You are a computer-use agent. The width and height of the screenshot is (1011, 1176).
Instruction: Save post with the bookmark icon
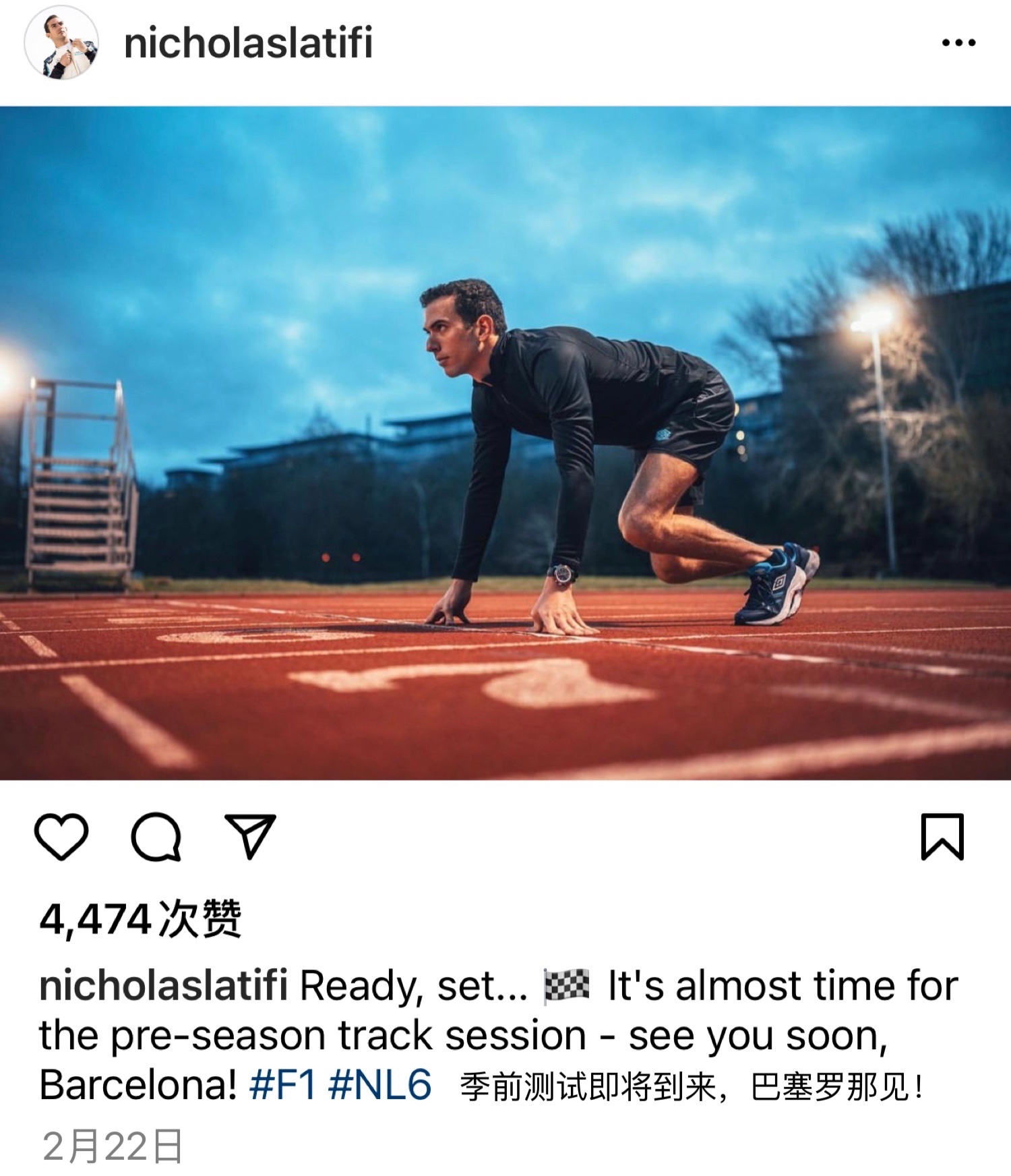(942, 836)
